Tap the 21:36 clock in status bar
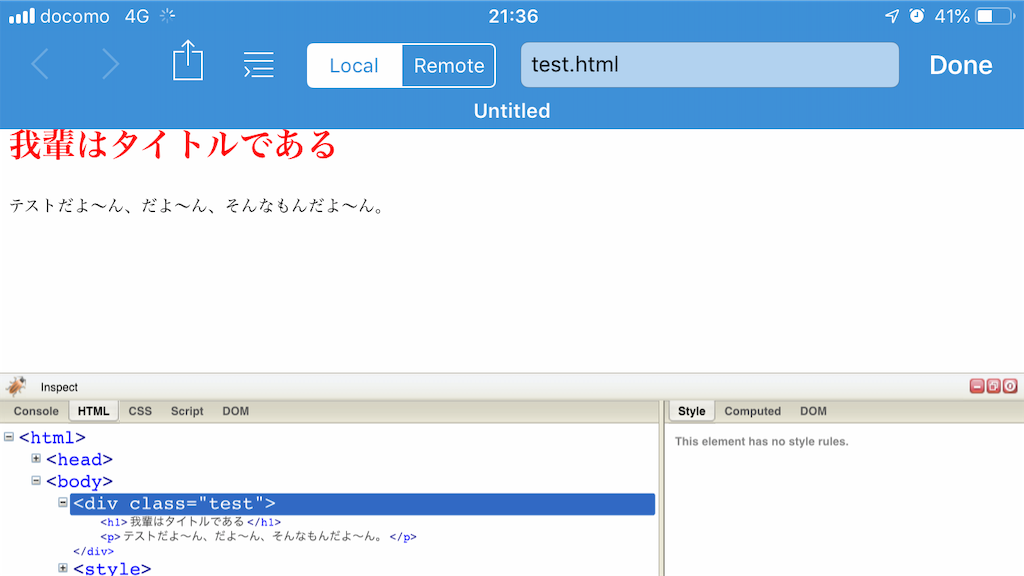 click(513, 16)
